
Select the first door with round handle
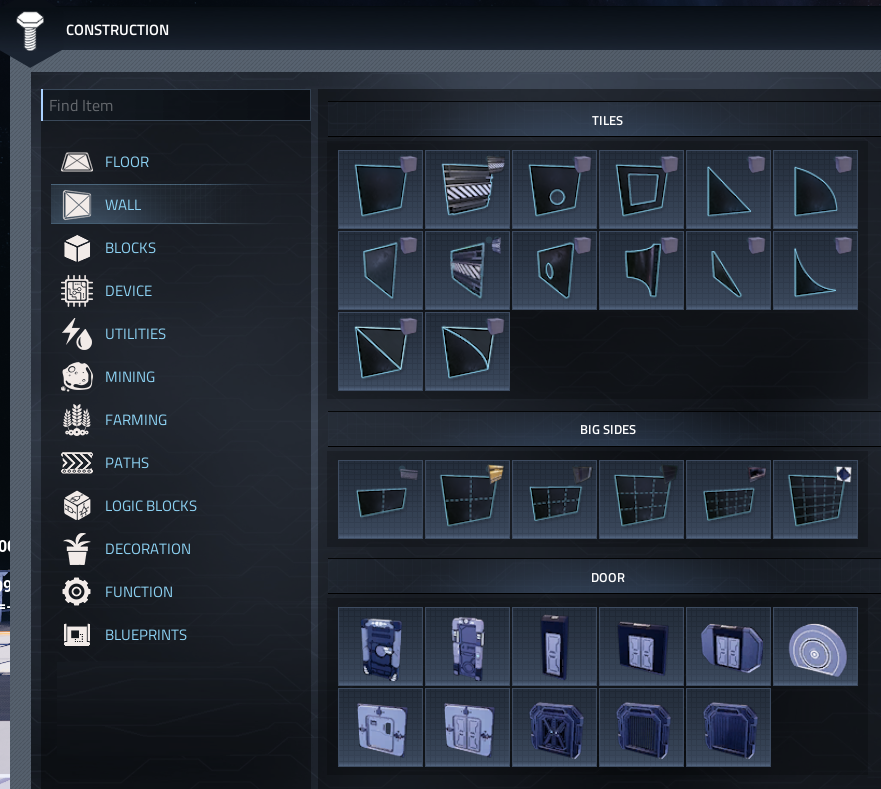tap(380, 646)
